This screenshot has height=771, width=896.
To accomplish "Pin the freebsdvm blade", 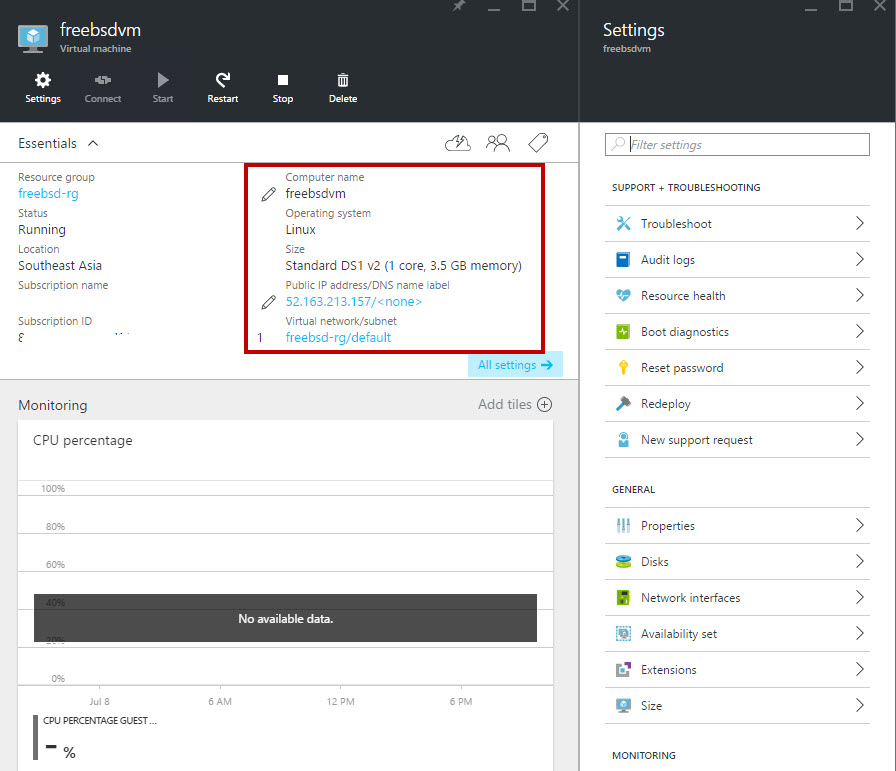I will (458, 6).
